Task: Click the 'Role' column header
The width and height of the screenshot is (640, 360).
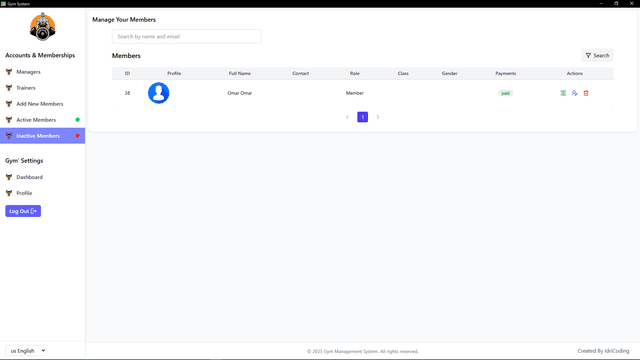Action: 355,73
